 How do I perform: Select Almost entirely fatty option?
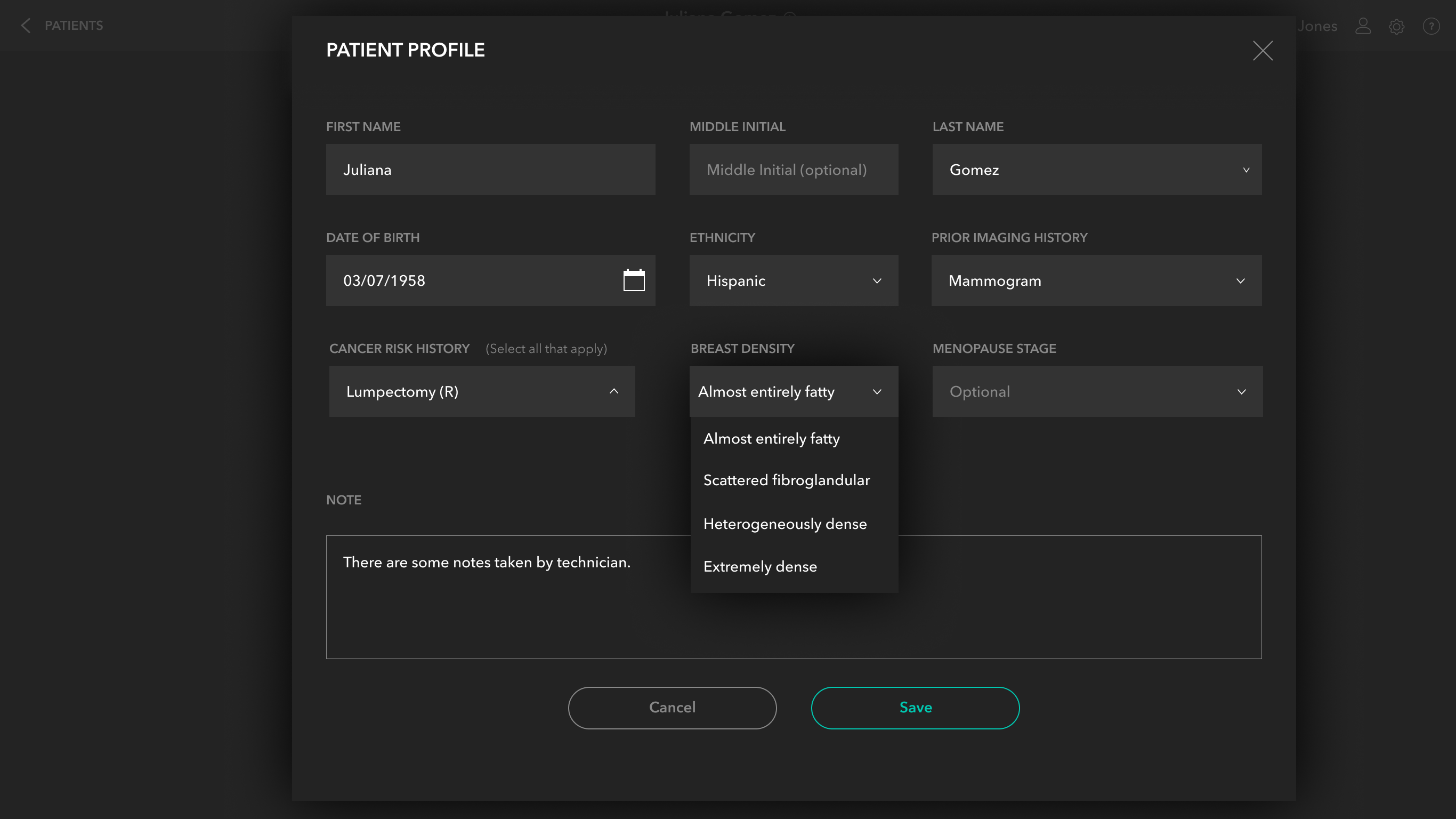click(771, 438)
